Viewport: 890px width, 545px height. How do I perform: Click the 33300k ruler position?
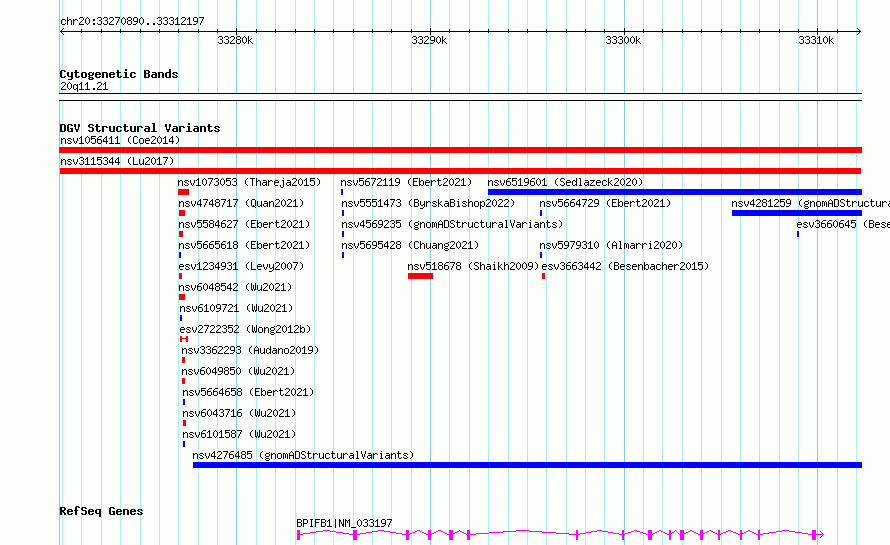pos(624,40)
